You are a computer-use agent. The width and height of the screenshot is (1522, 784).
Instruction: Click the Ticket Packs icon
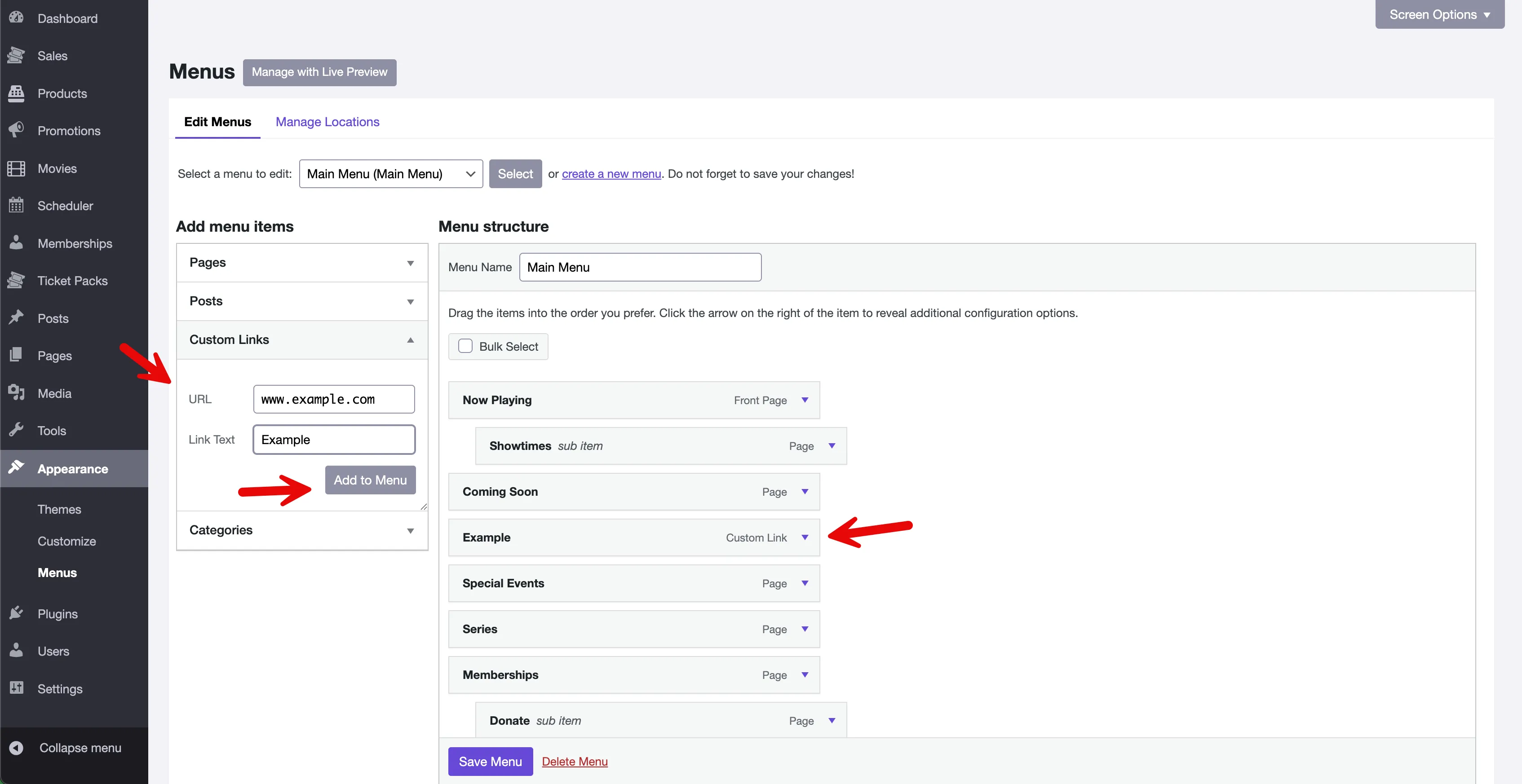pos(16,281)
